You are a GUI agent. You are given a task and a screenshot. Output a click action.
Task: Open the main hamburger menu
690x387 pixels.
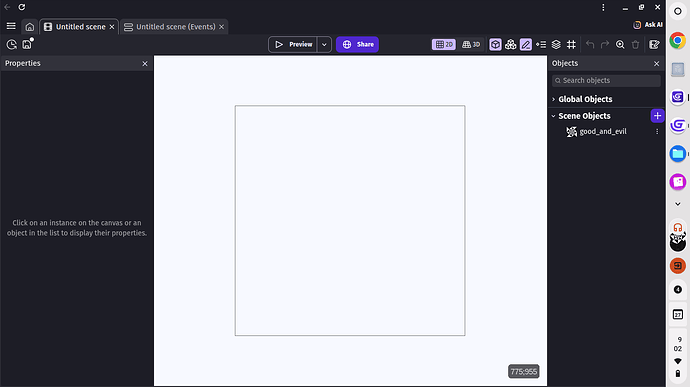click(11, 26)
